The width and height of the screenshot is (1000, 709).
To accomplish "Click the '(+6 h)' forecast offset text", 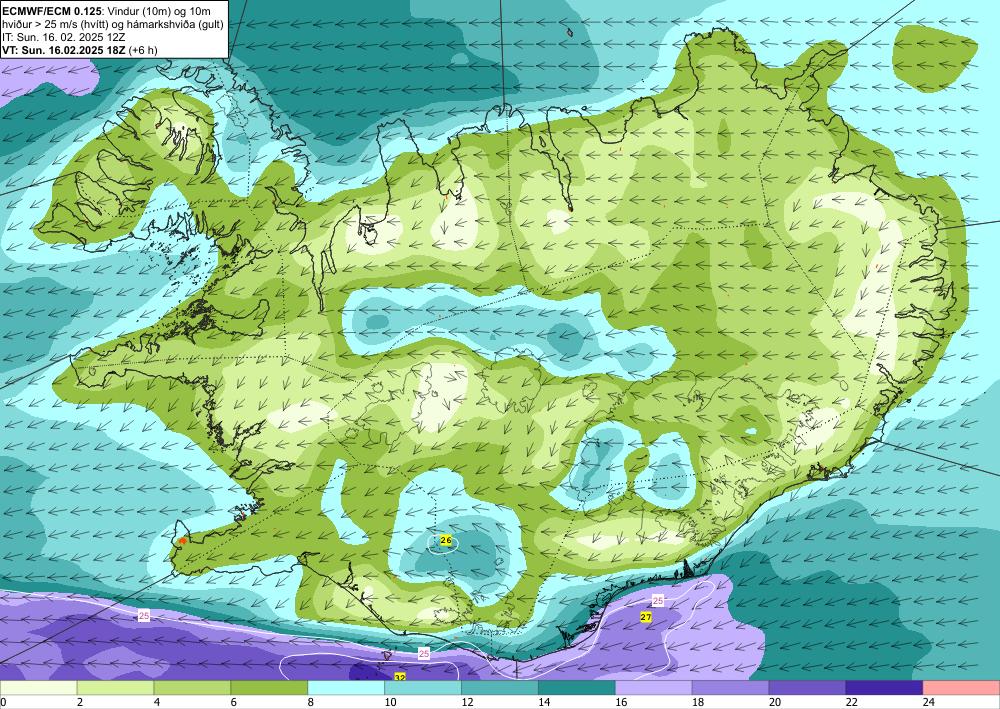I will (143, 50).
